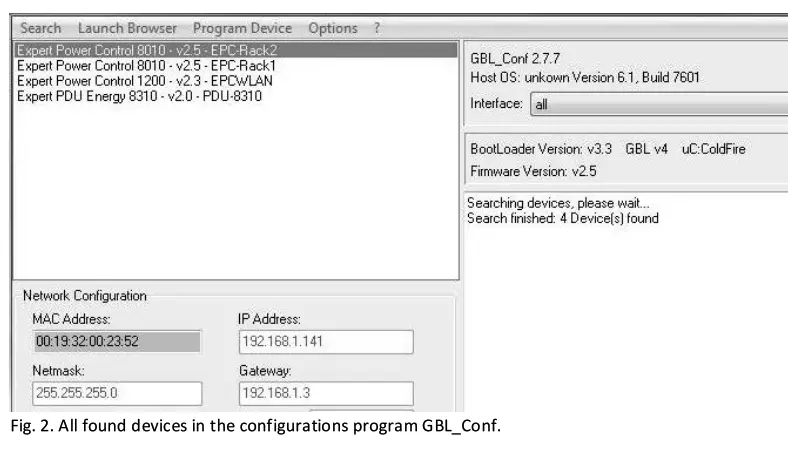Viewport: 800px width, 450px height.
Task: Open the Search menu
Action: (40, 28)
